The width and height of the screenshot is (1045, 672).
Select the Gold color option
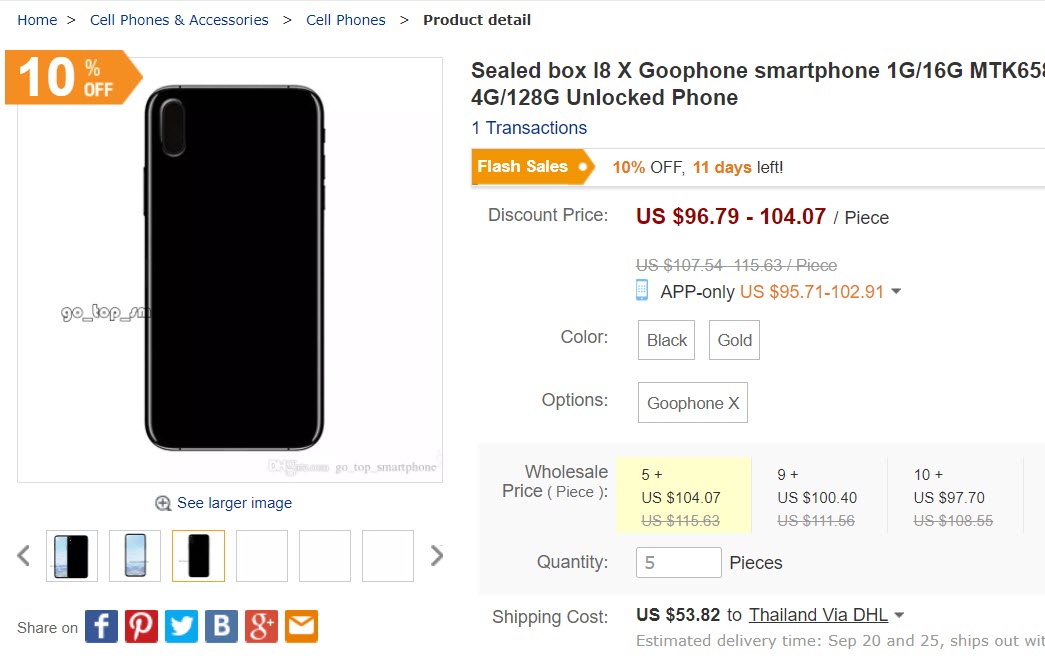[734, 340]
